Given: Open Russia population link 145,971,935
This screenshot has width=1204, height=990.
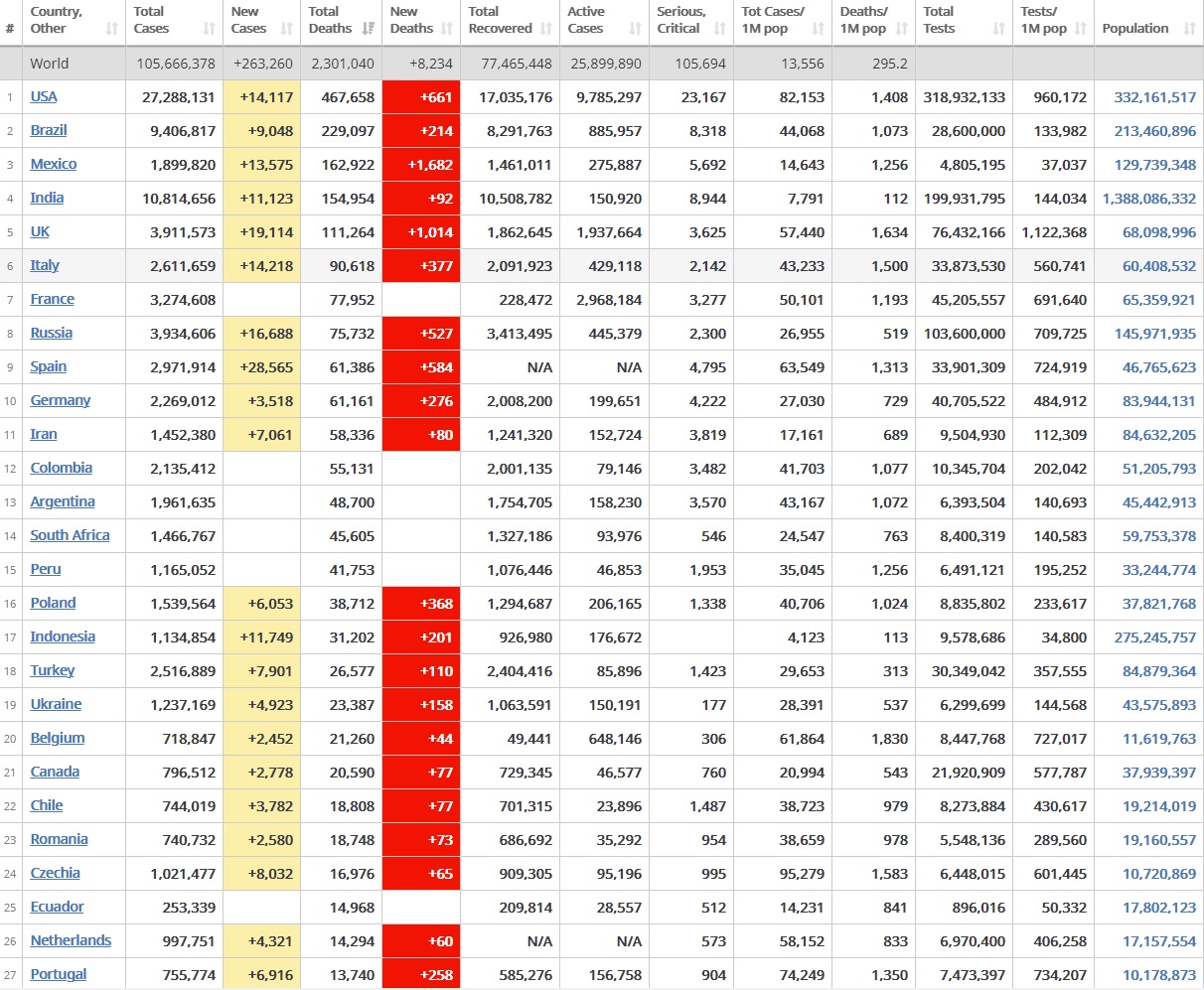Looking at the screenshot, I should 1155,334.
